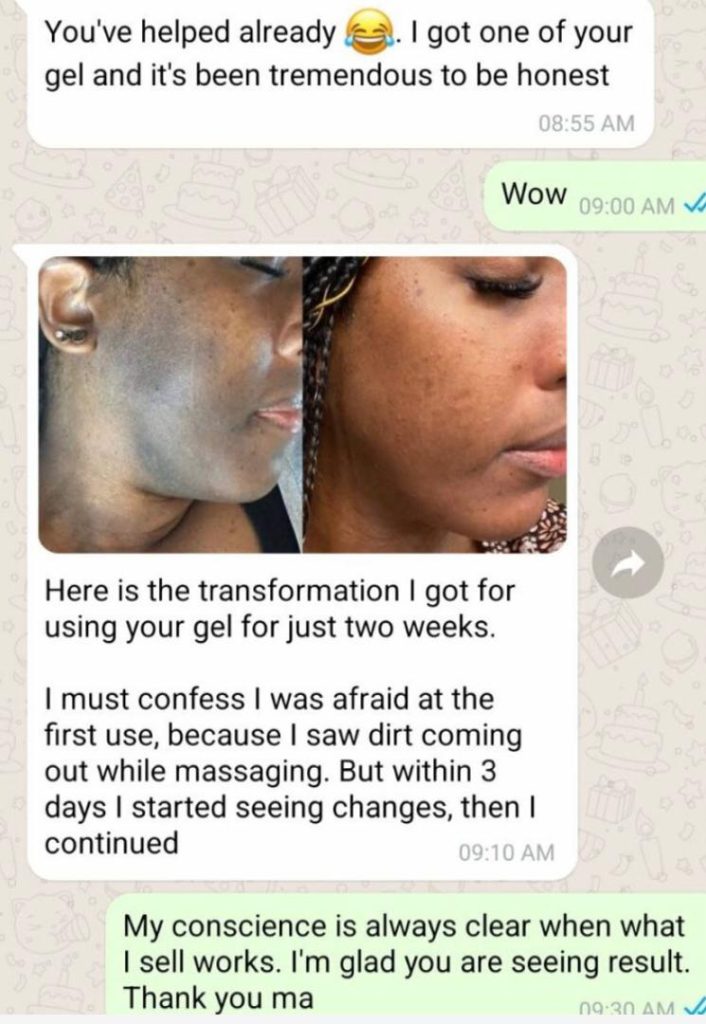This screenshot has height=1024, width=706.
Task: Select the 'You've helped already' message bubble
Action: coord(340,72)
